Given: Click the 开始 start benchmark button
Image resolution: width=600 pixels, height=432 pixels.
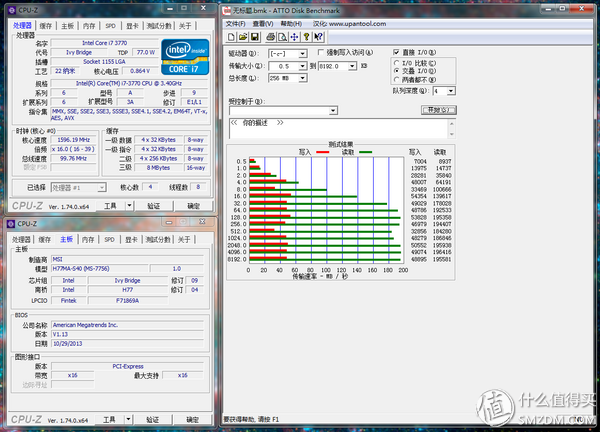Looking at the screenshot, I should (439, 110).
